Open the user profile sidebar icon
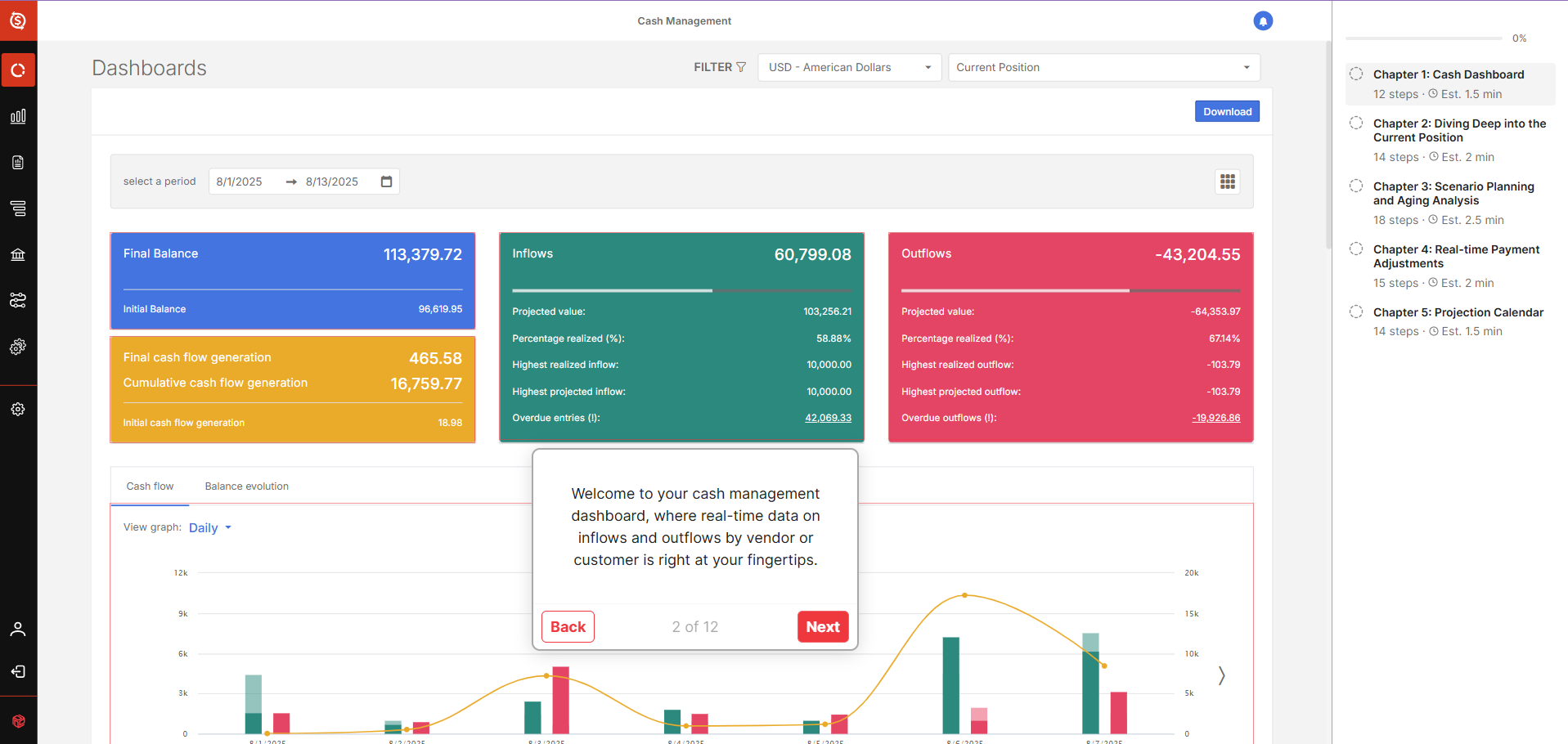 click(x=18, y=629)
